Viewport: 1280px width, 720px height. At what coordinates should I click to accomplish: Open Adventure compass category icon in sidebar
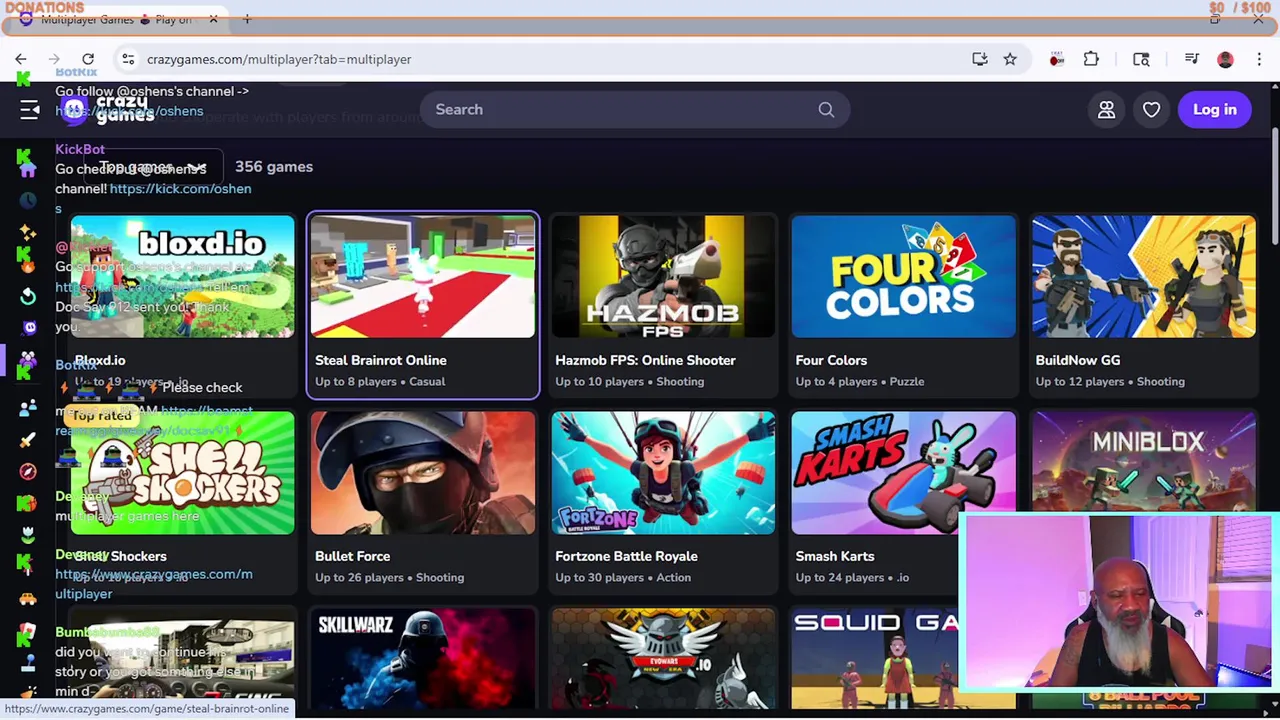pos(28,471)
